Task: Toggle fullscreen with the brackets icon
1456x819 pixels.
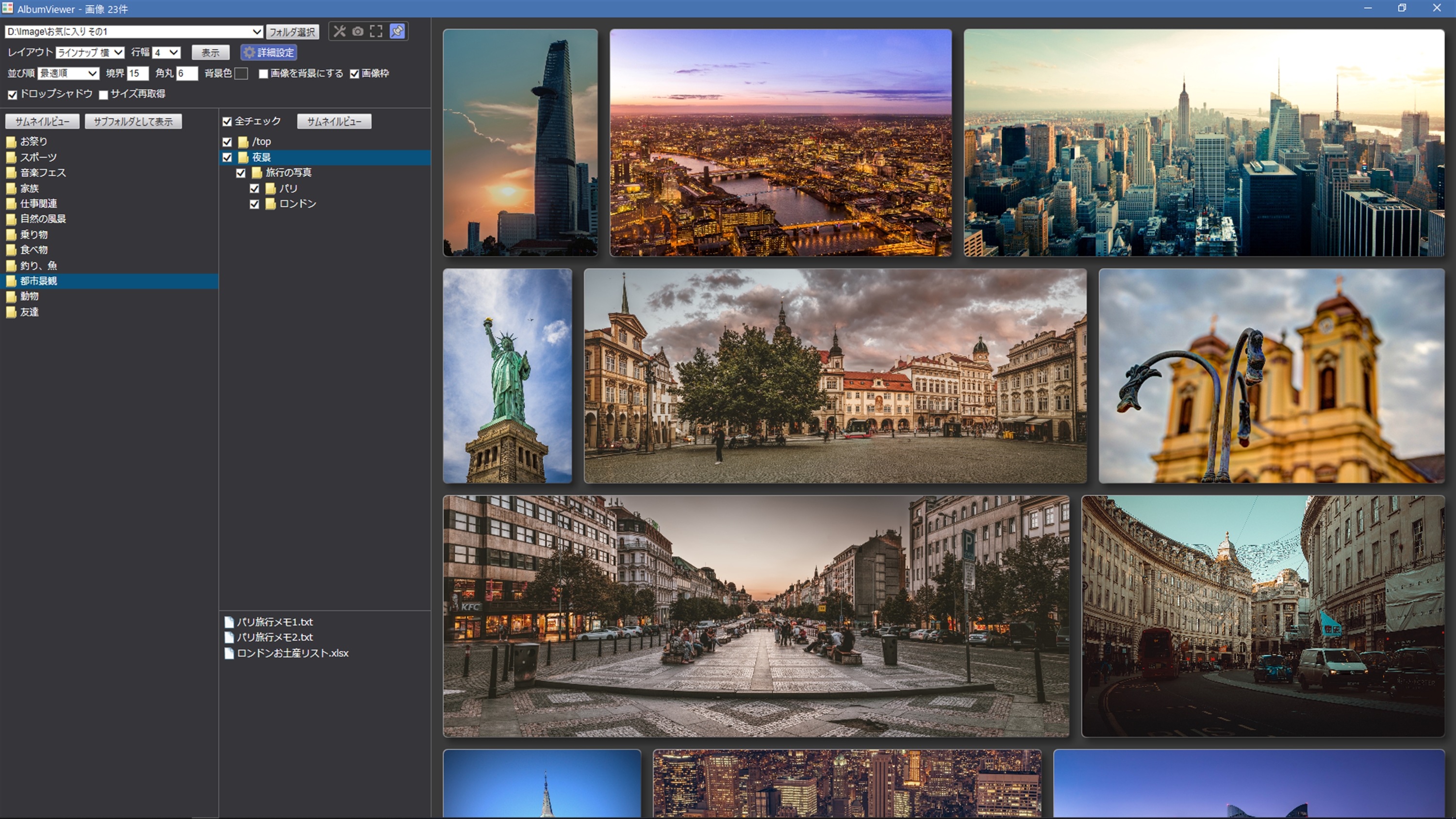Action: (x=377, y=31)
